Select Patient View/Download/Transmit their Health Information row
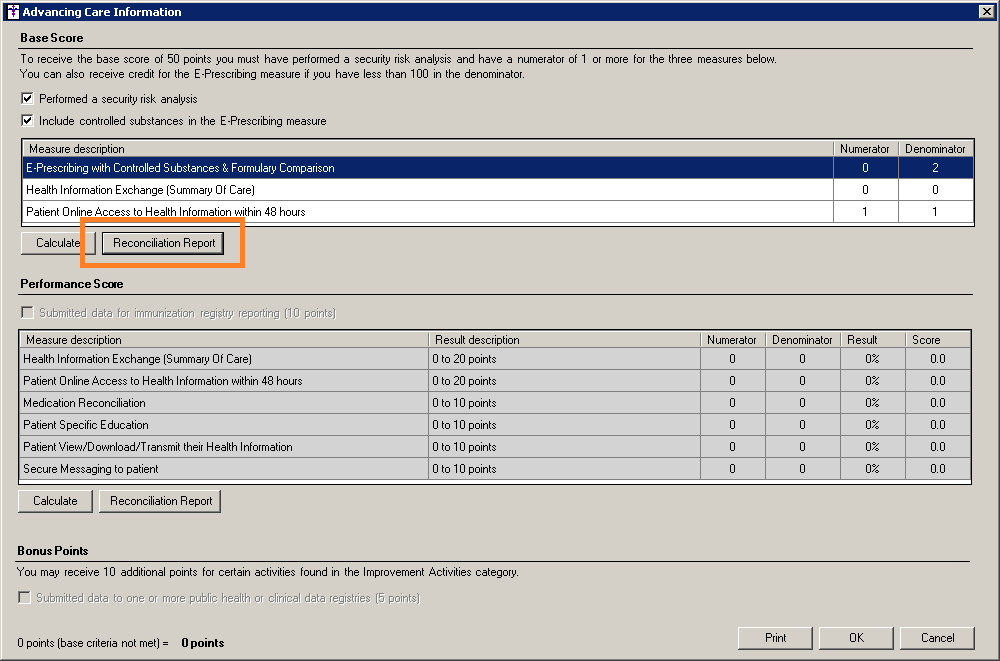 tap(495, 447)
